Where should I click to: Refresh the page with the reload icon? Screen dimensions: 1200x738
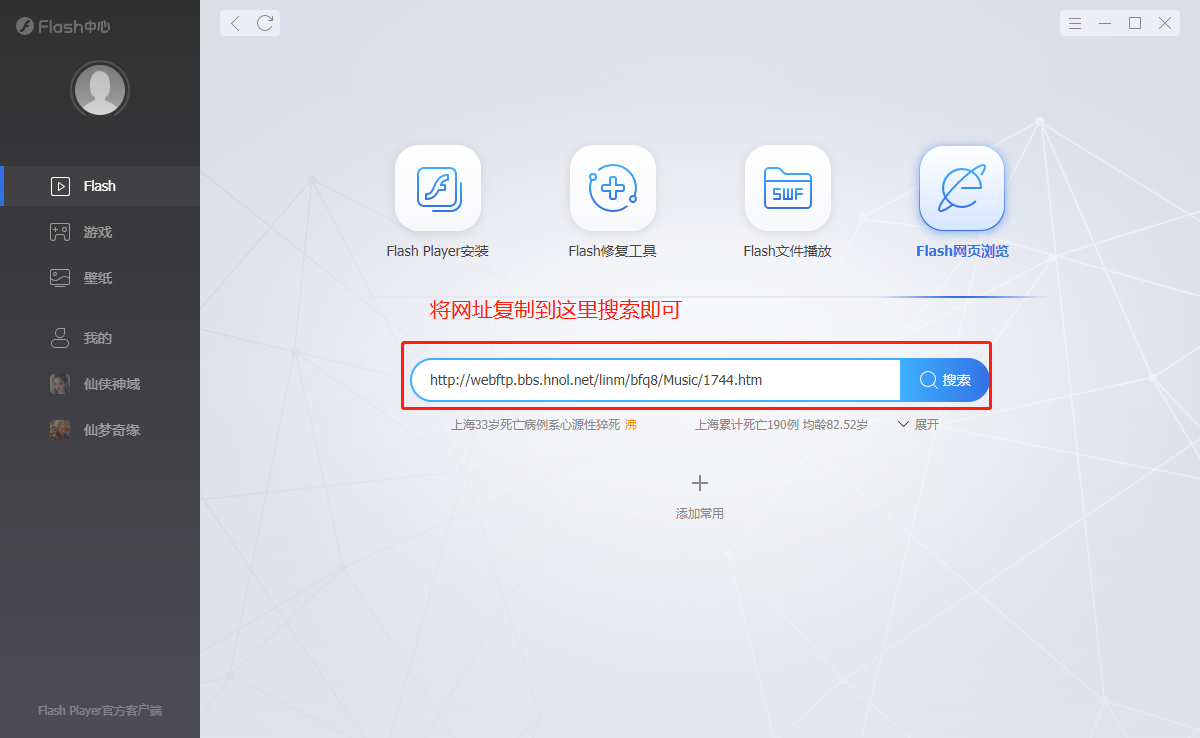[265, 23]
